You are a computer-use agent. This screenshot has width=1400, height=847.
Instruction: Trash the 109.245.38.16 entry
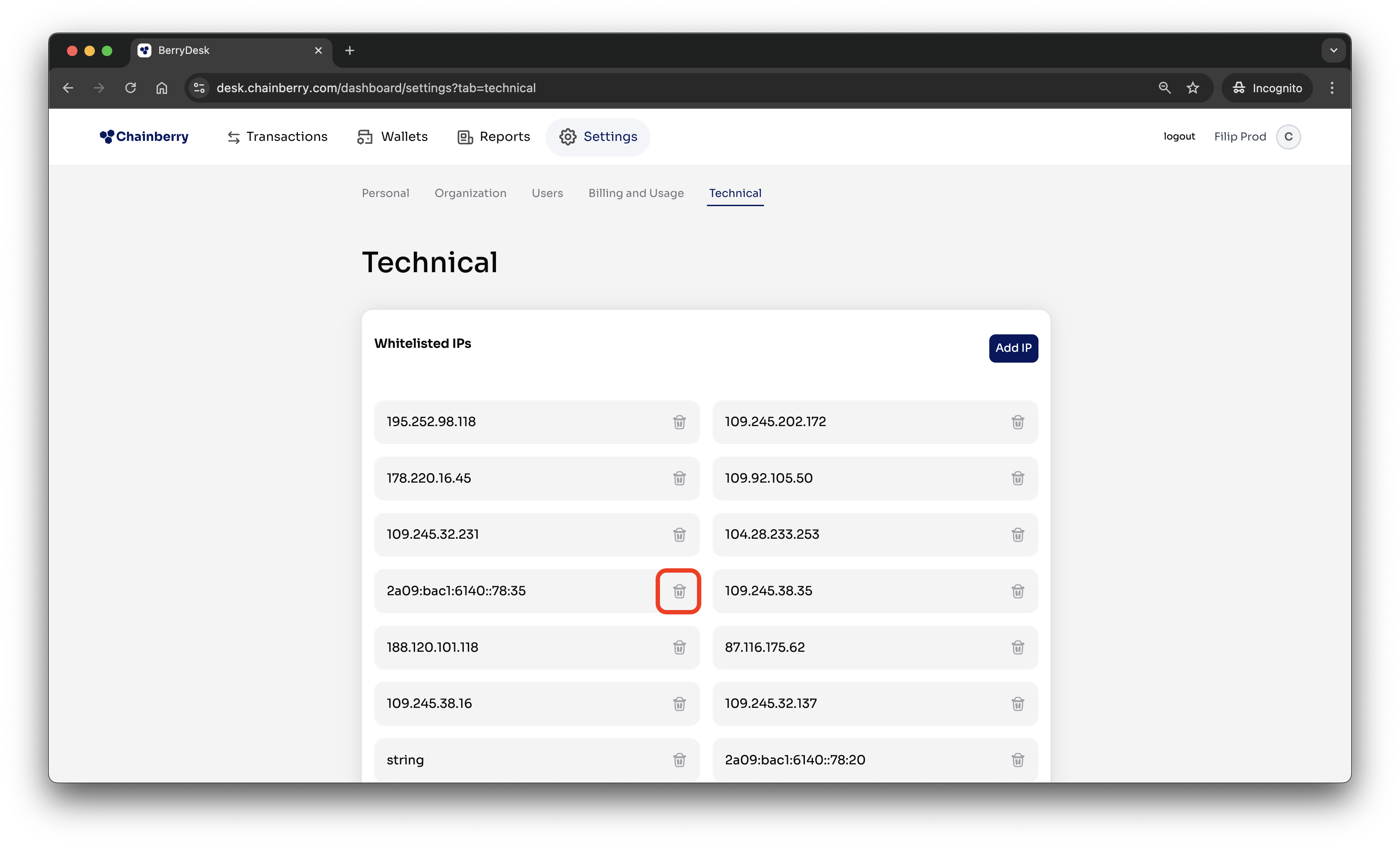(679, 704)
